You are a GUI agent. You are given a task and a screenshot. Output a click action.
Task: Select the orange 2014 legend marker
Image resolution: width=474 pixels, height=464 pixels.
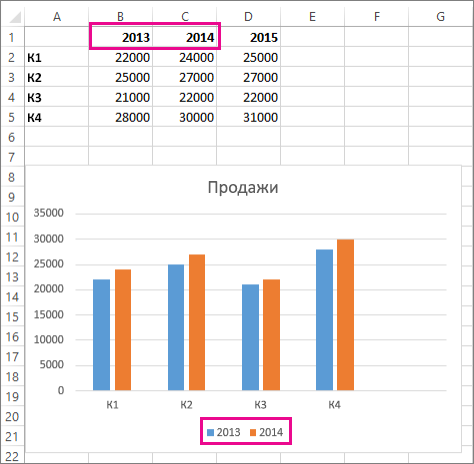coord(253,433)
